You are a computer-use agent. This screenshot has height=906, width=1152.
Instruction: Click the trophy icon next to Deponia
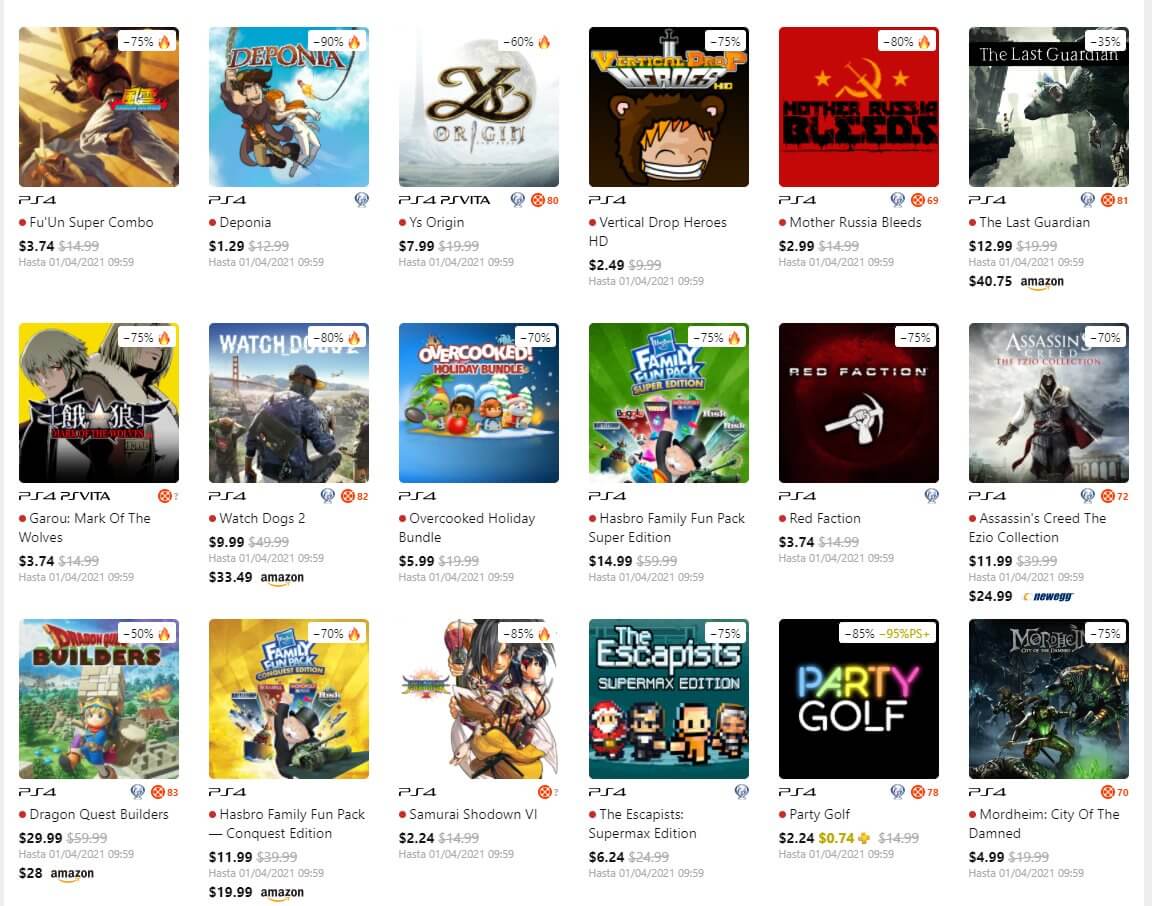tap(361, 200)
